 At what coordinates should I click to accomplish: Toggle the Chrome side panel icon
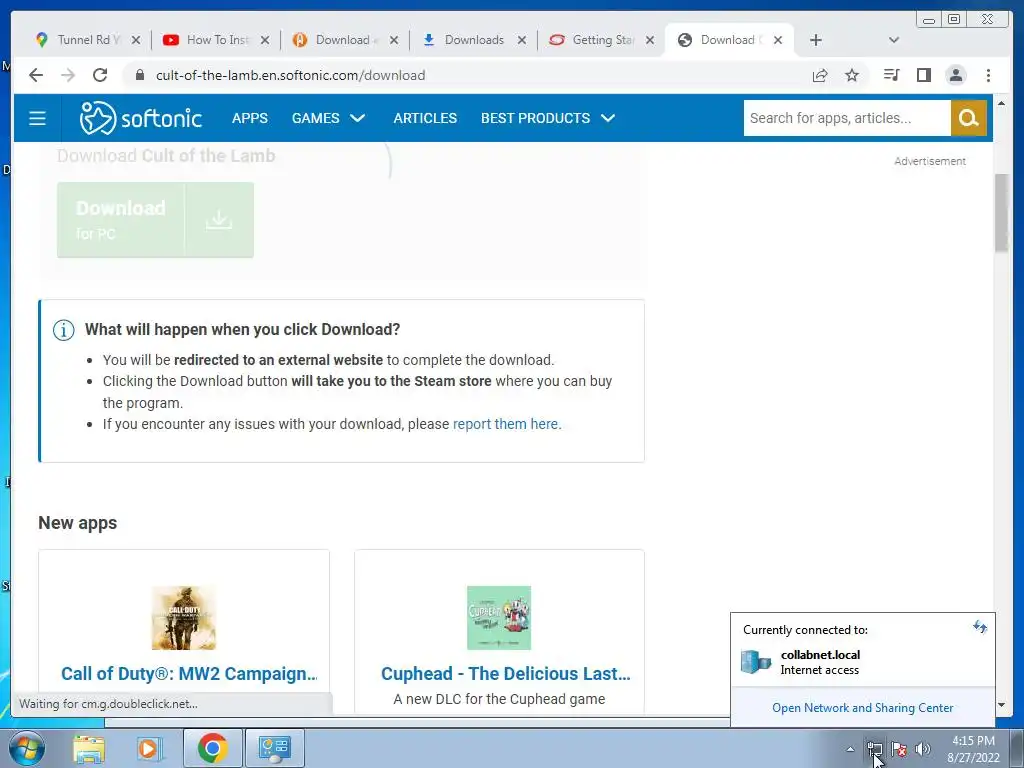pyautogui.click(x=923, y=75)
